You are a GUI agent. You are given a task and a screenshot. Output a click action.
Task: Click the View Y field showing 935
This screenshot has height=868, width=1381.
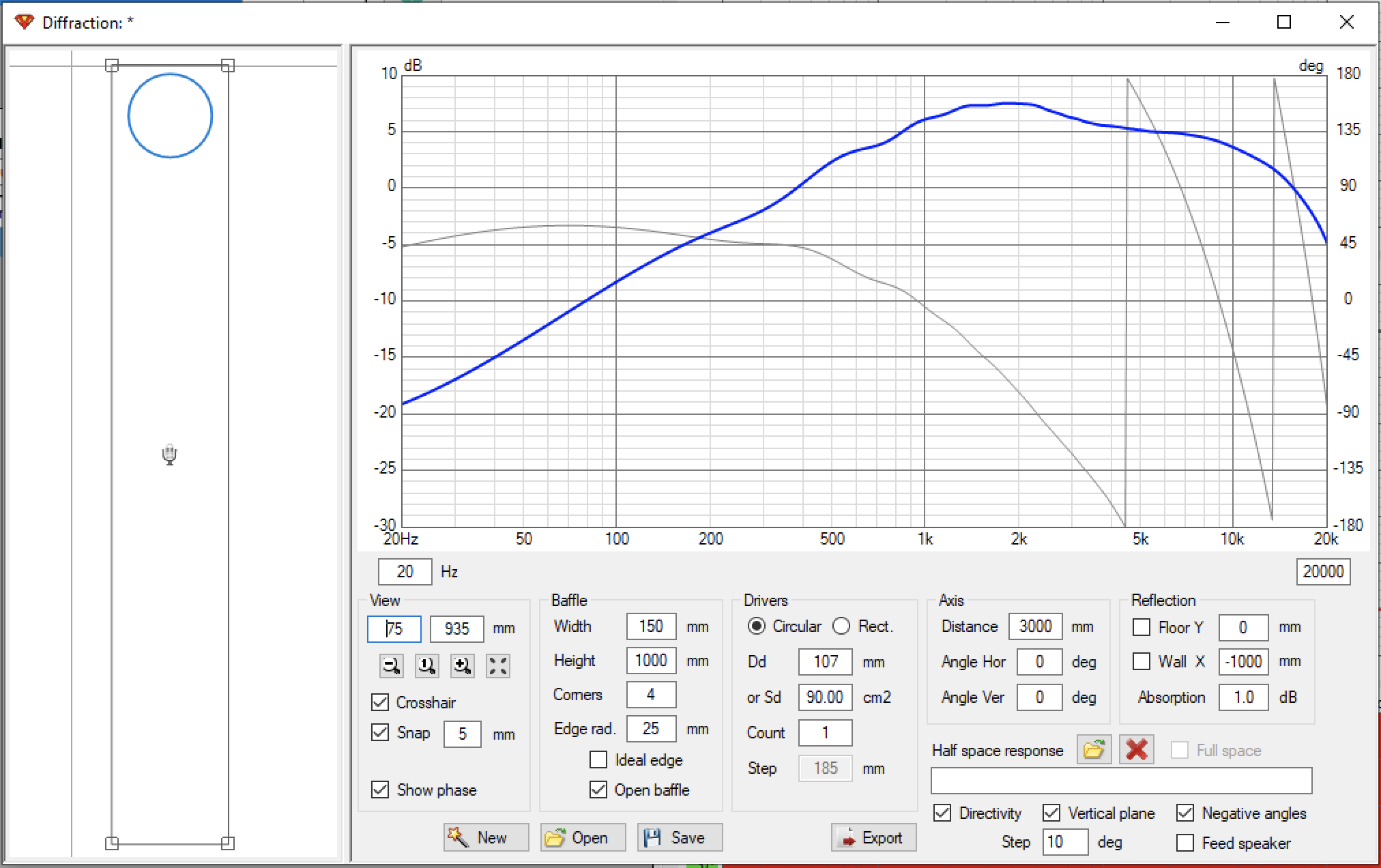(x=457, y=628)
